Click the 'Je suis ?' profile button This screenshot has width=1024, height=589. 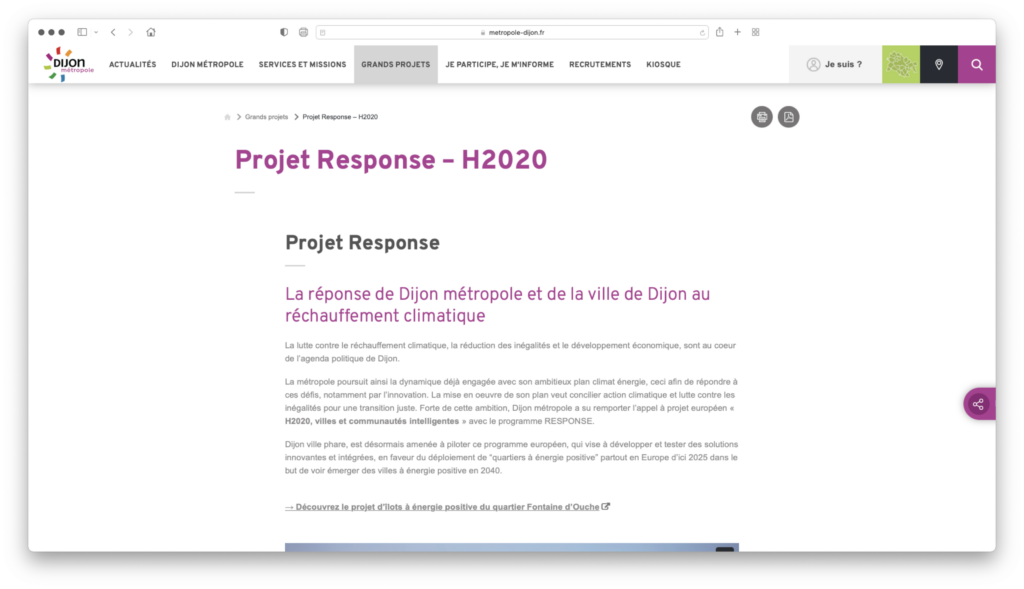coord(835,64)
